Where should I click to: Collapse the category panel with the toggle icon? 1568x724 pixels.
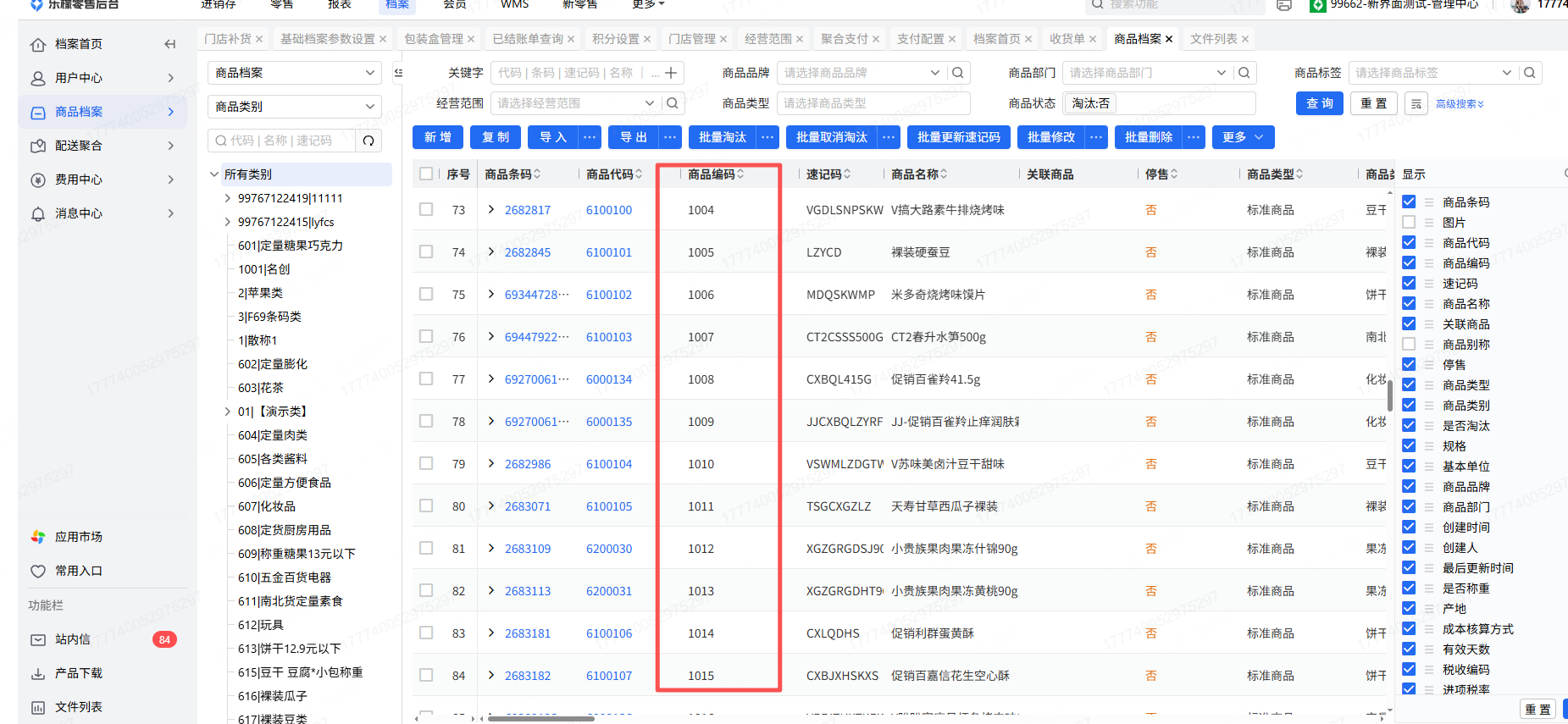[399, 73]
